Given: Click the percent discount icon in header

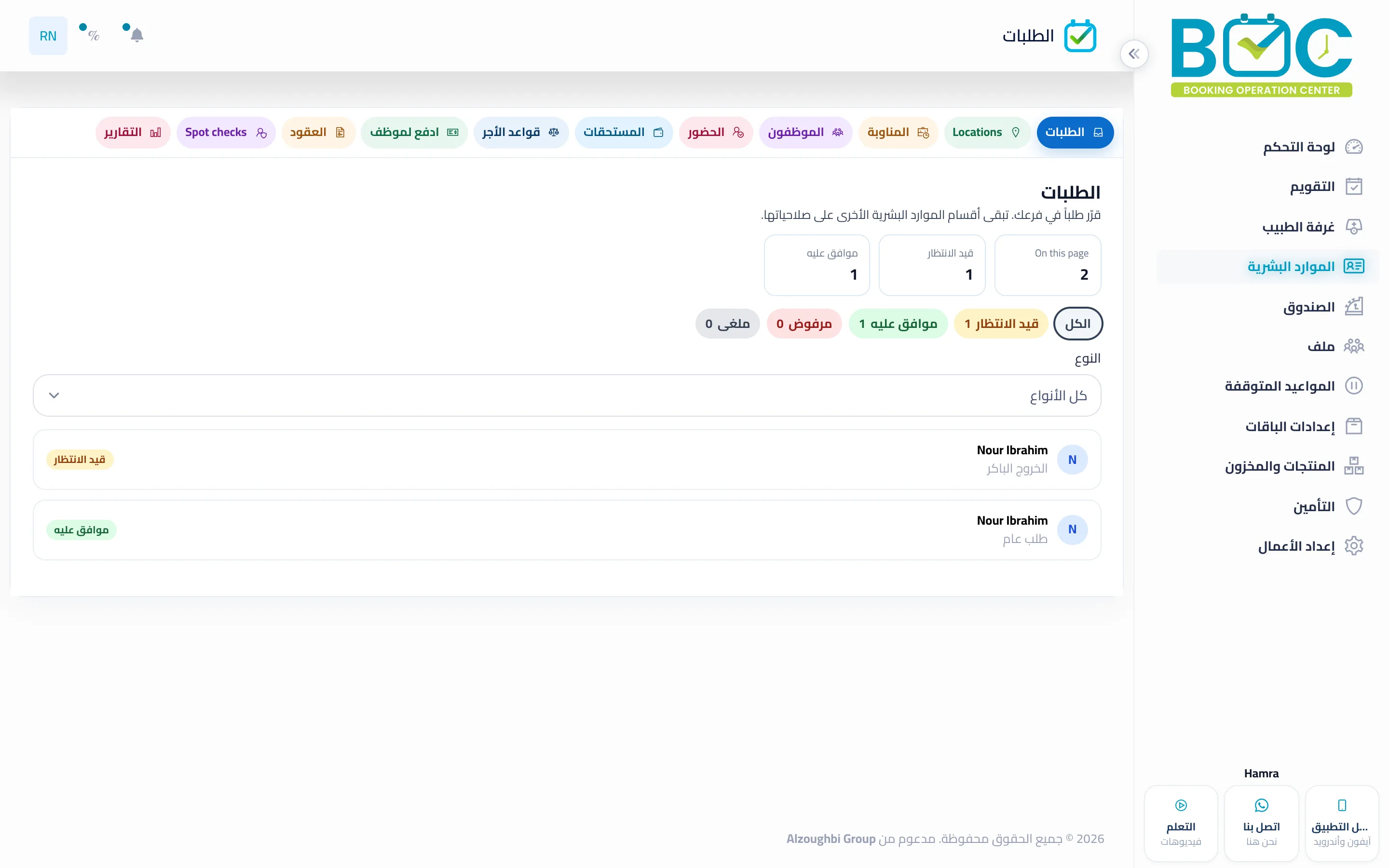Looking at the screenshot, I should click(x=94, y=36).
